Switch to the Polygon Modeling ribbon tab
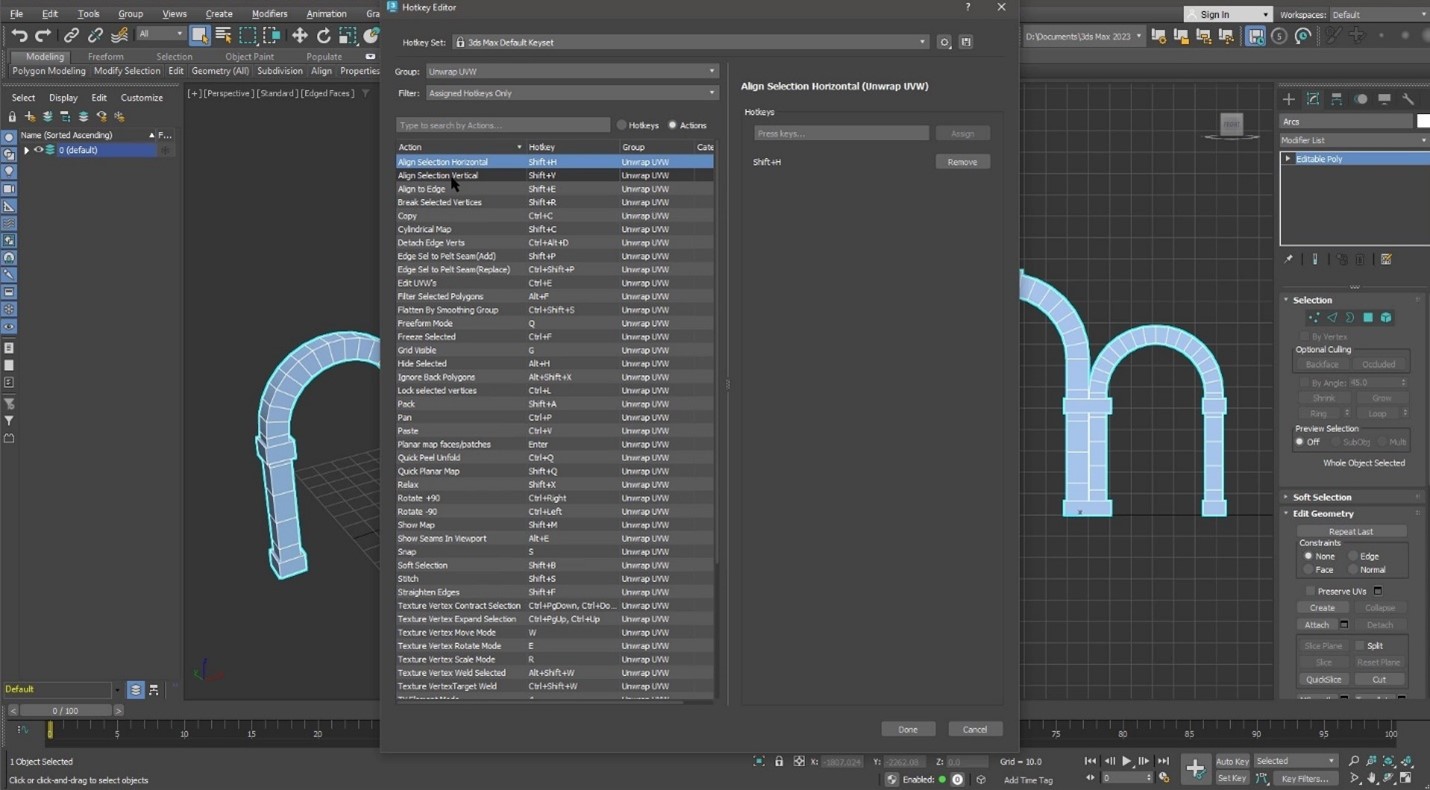This screenshot has height=790, width=1430. [48, 70]
